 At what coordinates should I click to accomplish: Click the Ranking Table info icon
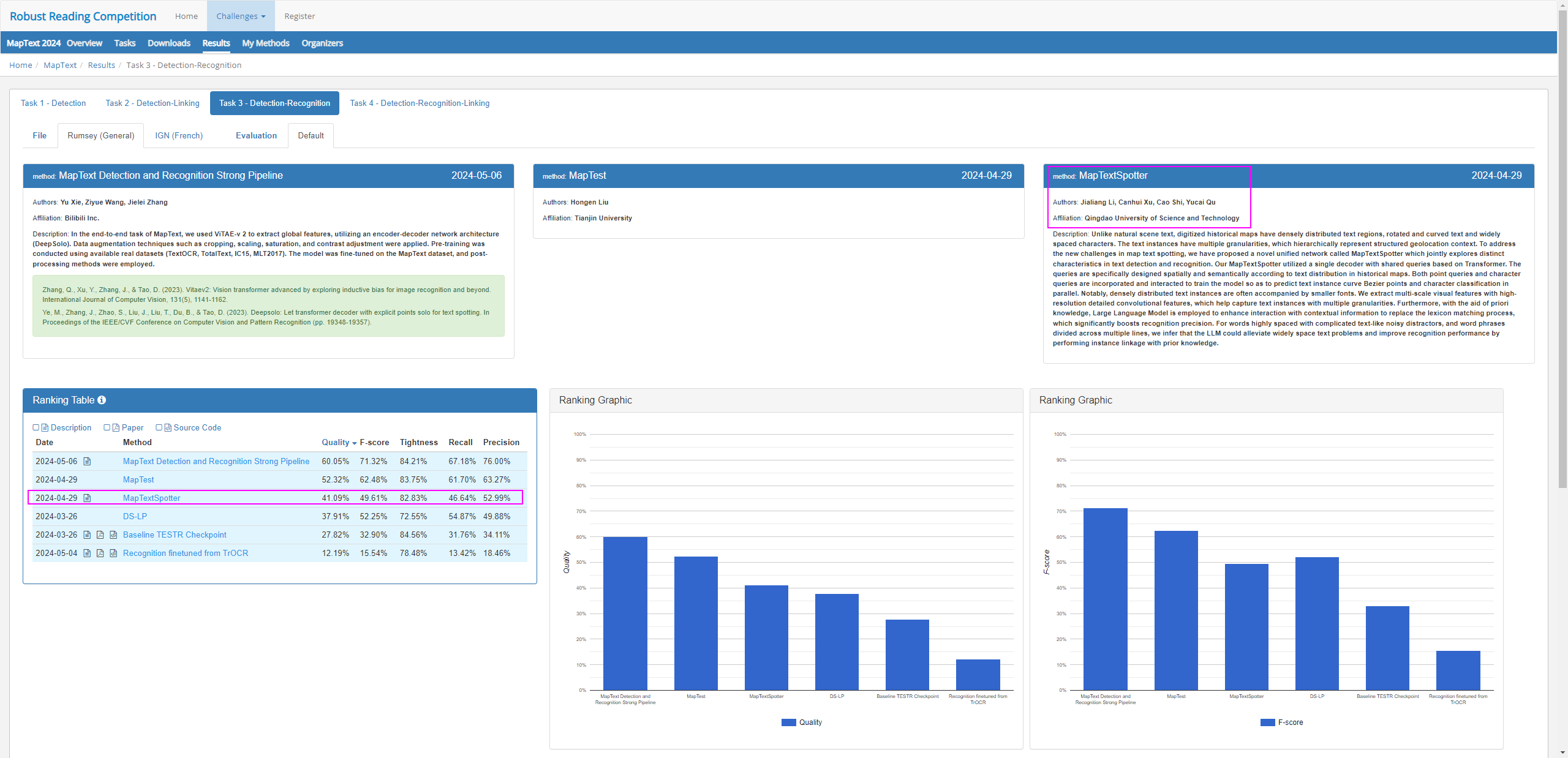pos(102,400)
